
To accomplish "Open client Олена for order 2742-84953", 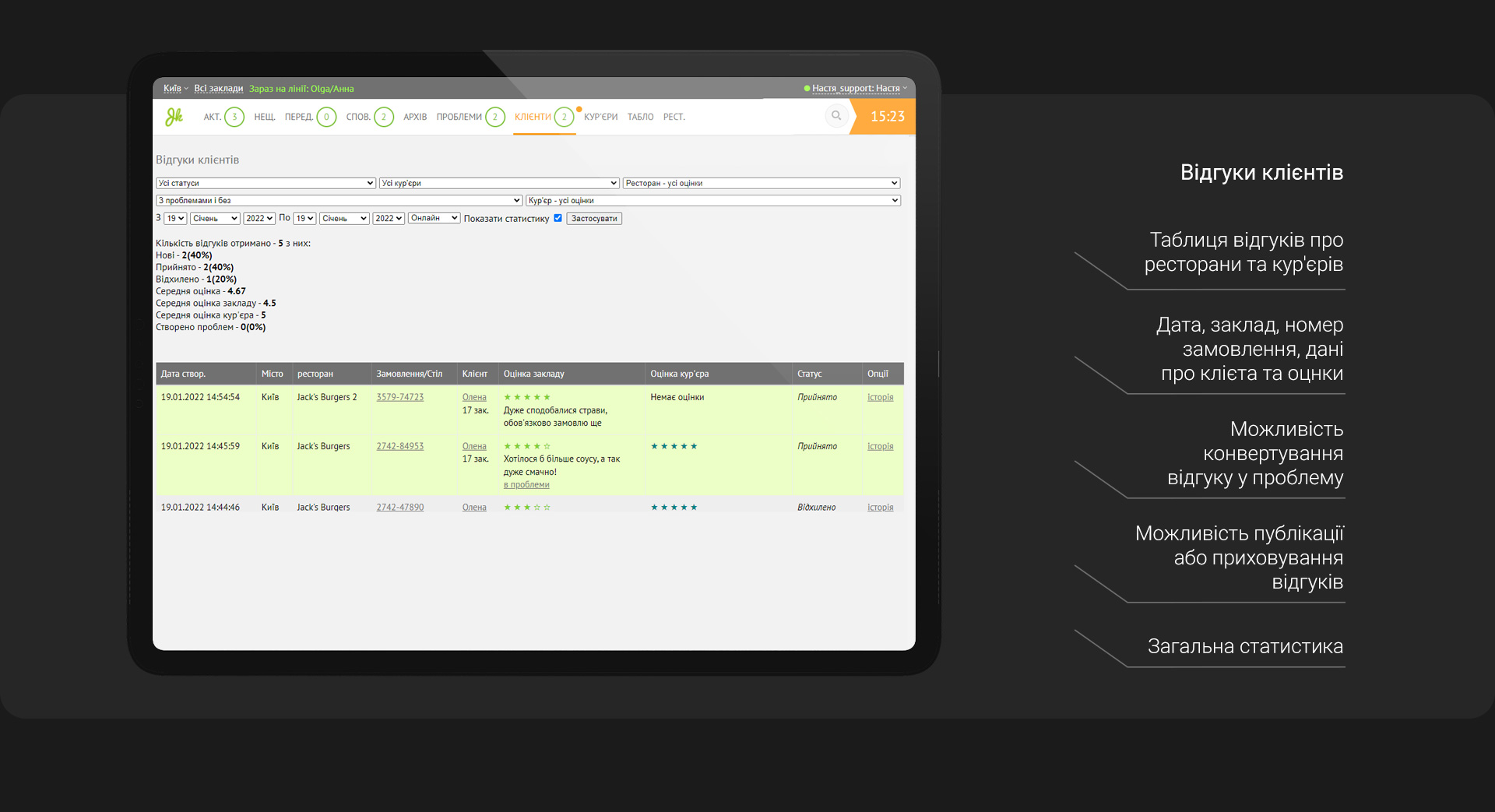I will [x=474, y=446].
